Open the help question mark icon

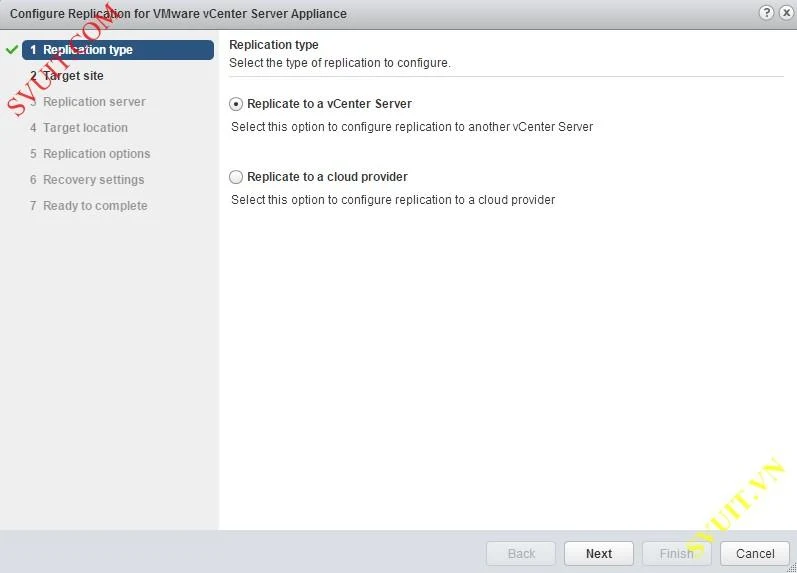pyautogui.click(x=766, y=13)
